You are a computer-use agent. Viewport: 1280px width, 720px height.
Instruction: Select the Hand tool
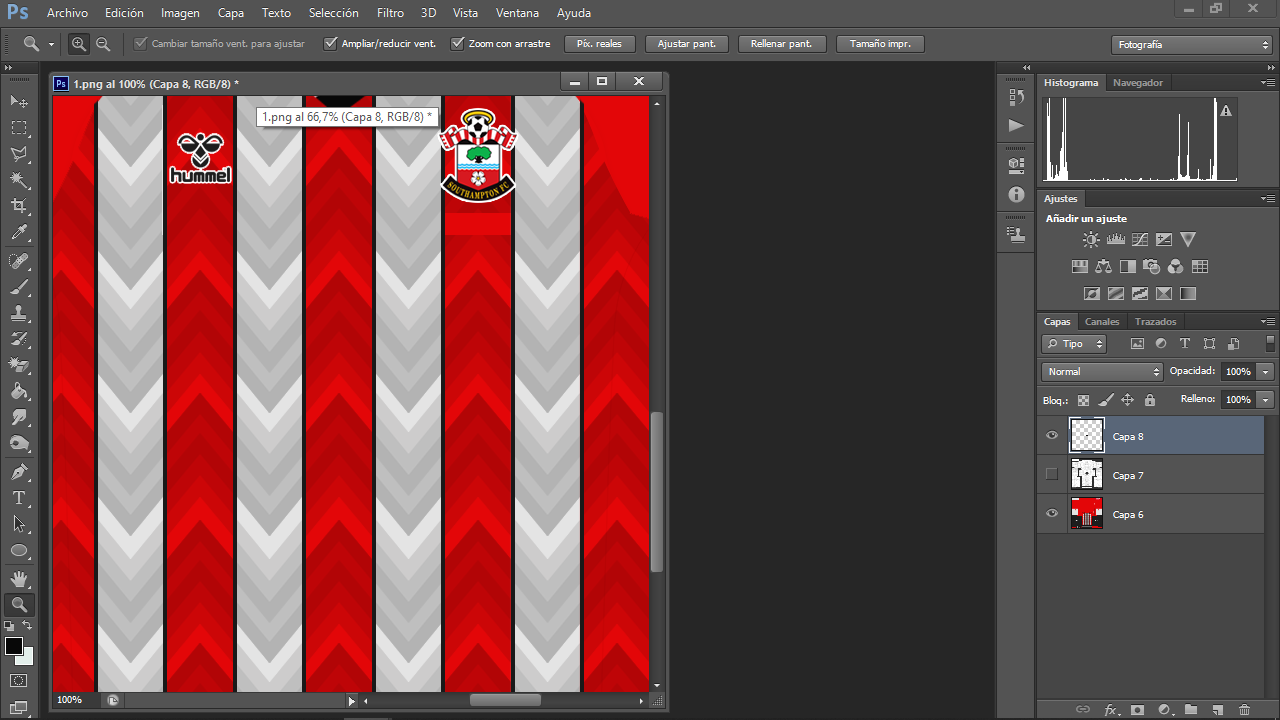pos(19,579)
